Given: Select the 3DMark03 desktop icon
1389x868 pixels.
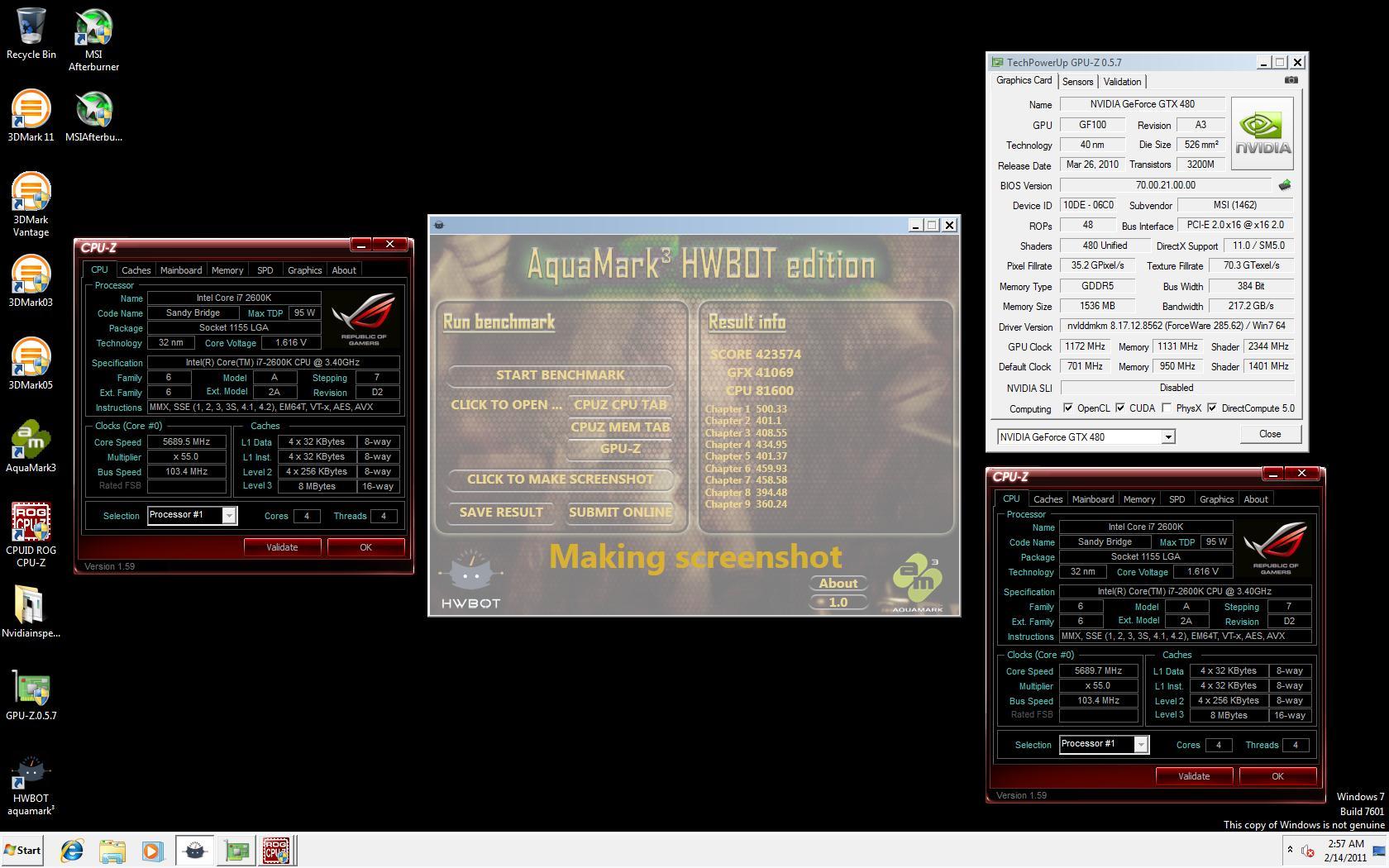Looking at the screenshot, I should pyautogui.click(x=31, y=281).
